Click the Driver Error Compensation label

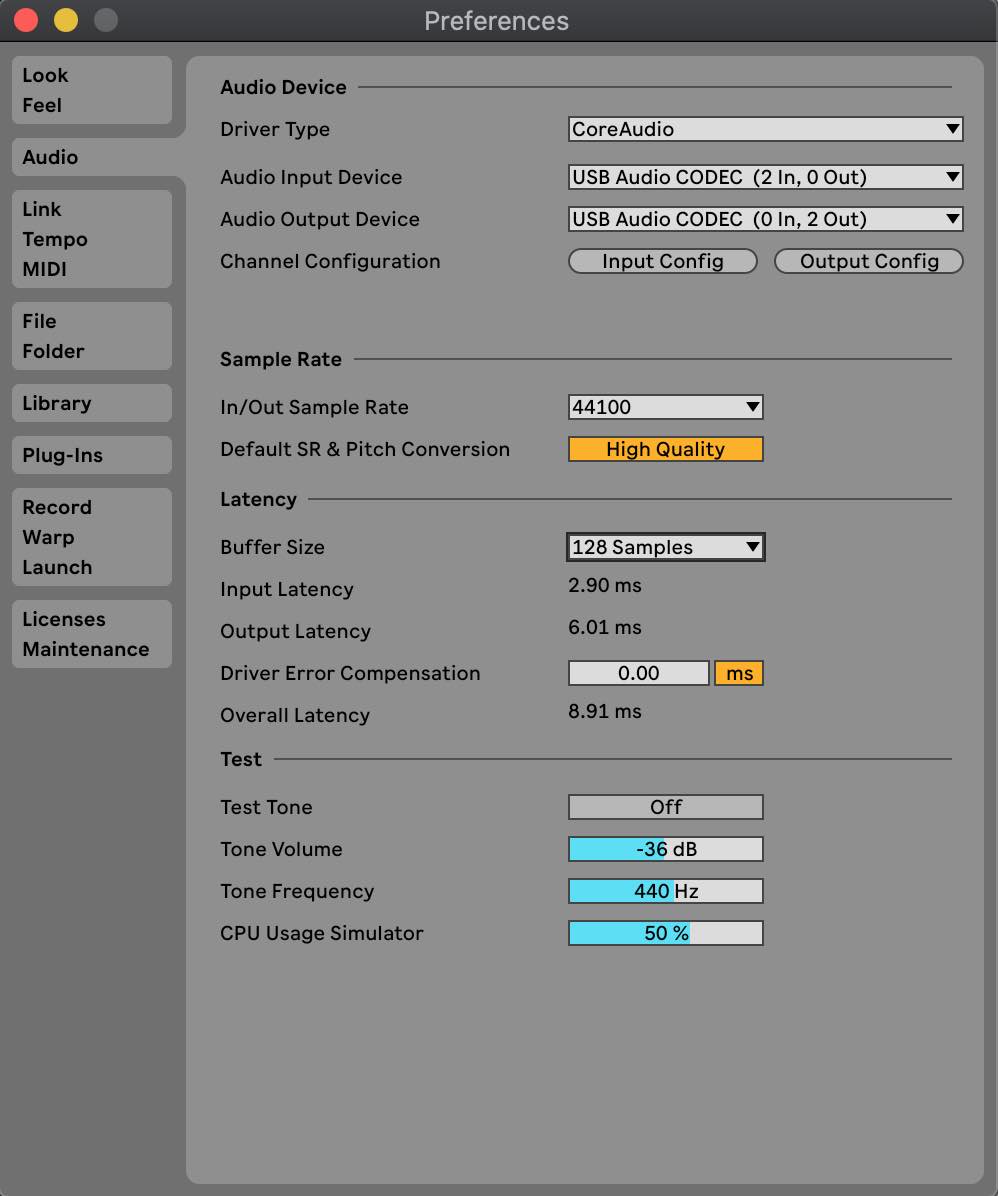point(350,674)
